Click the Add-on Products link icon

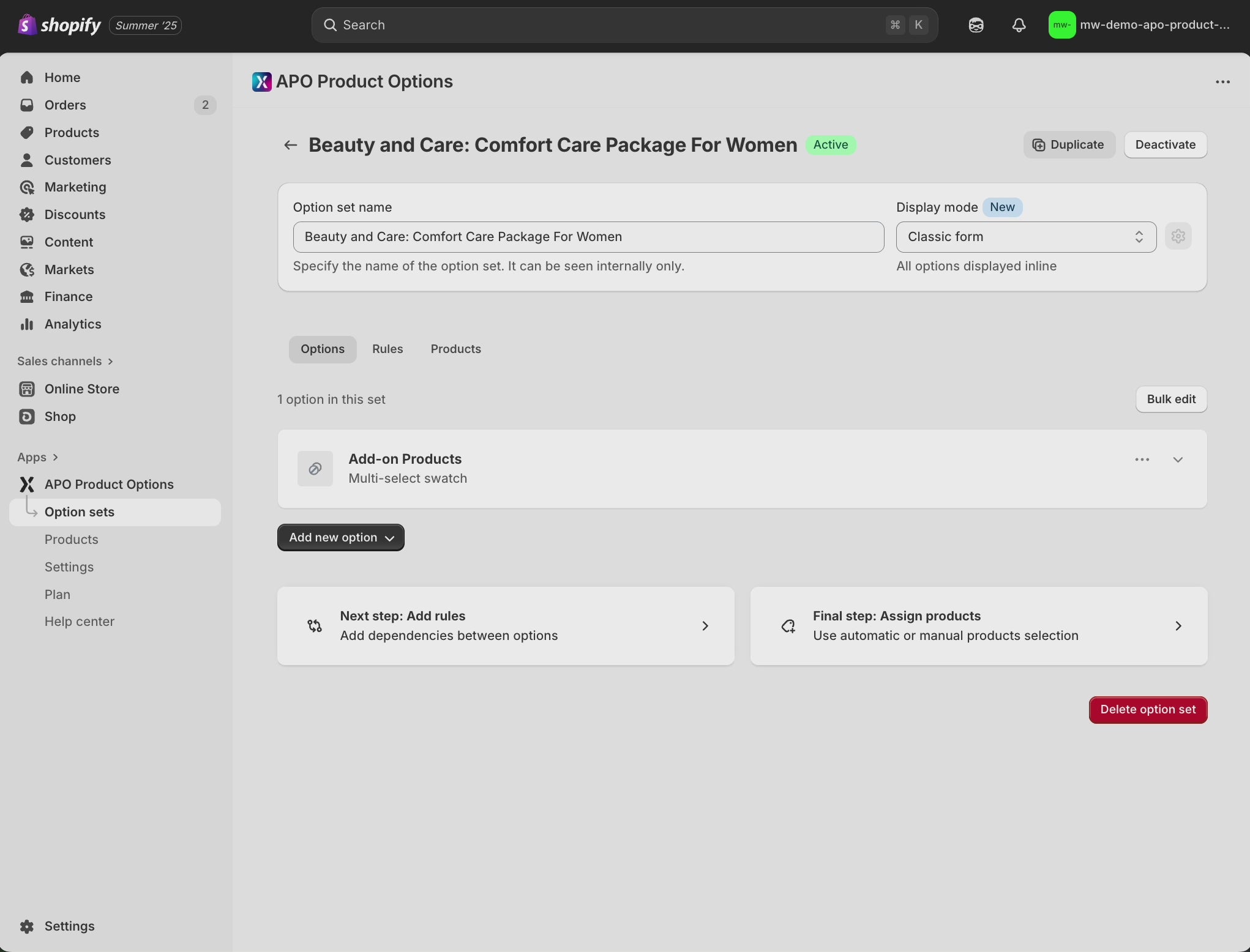click(315, 469)
